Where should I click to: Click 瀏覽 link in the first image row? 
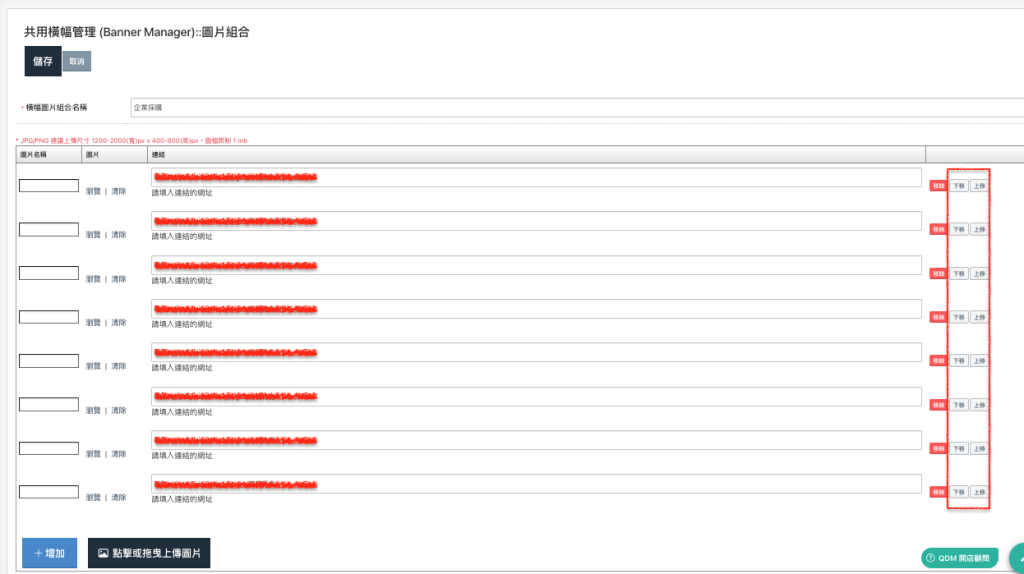point(94,191)
